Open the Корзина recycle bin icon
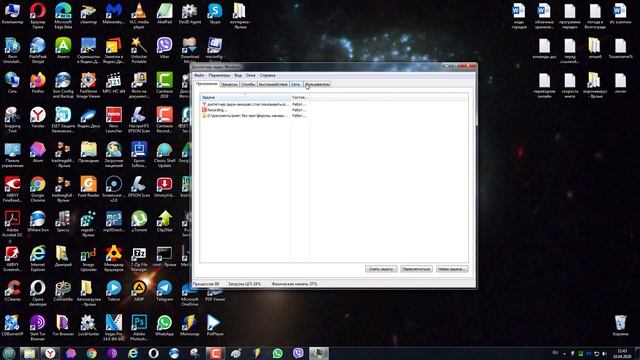Screen dimensions: 640x360 pos(620,325)
